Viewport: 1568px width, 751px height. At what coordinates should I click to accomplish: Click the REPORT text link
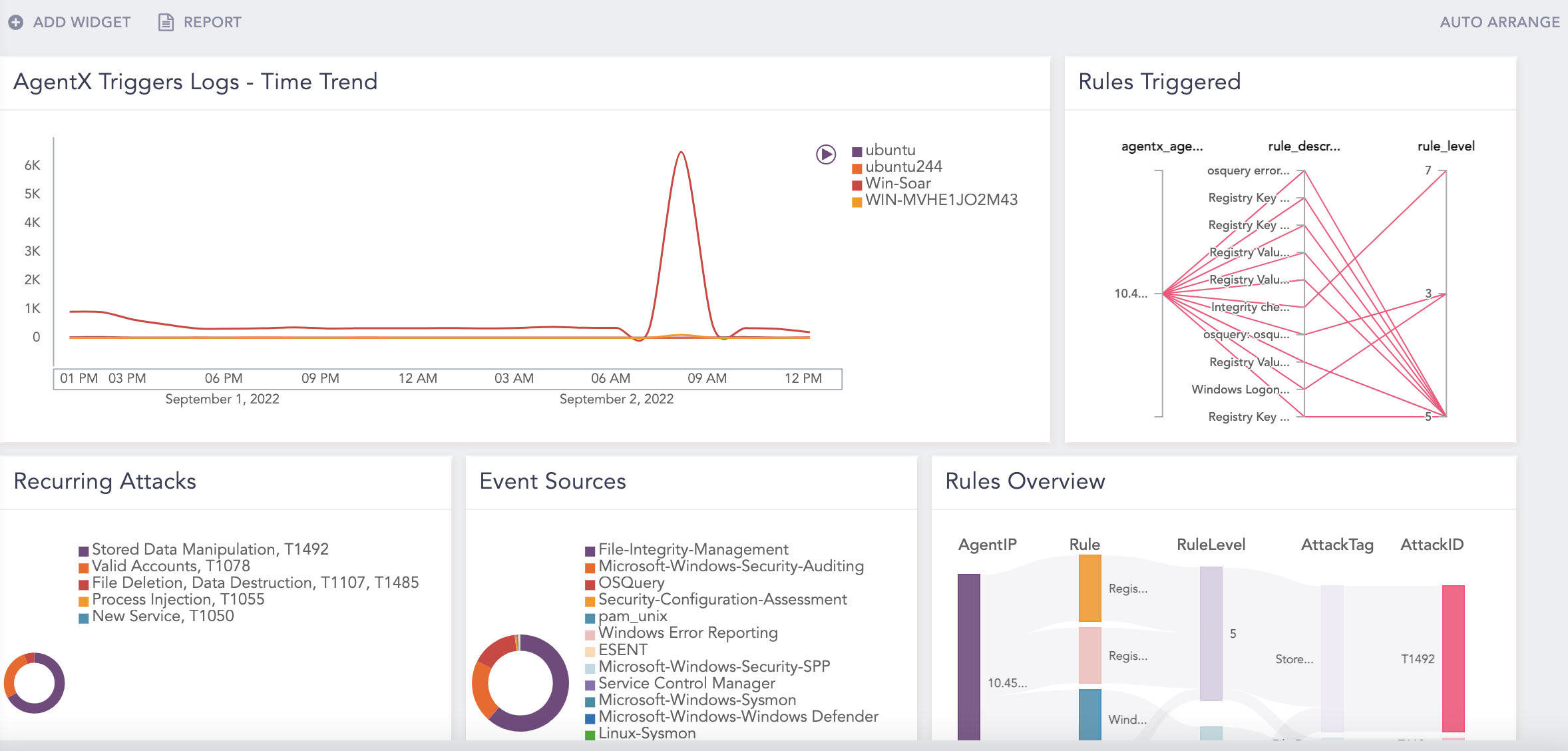click(212, 23)
